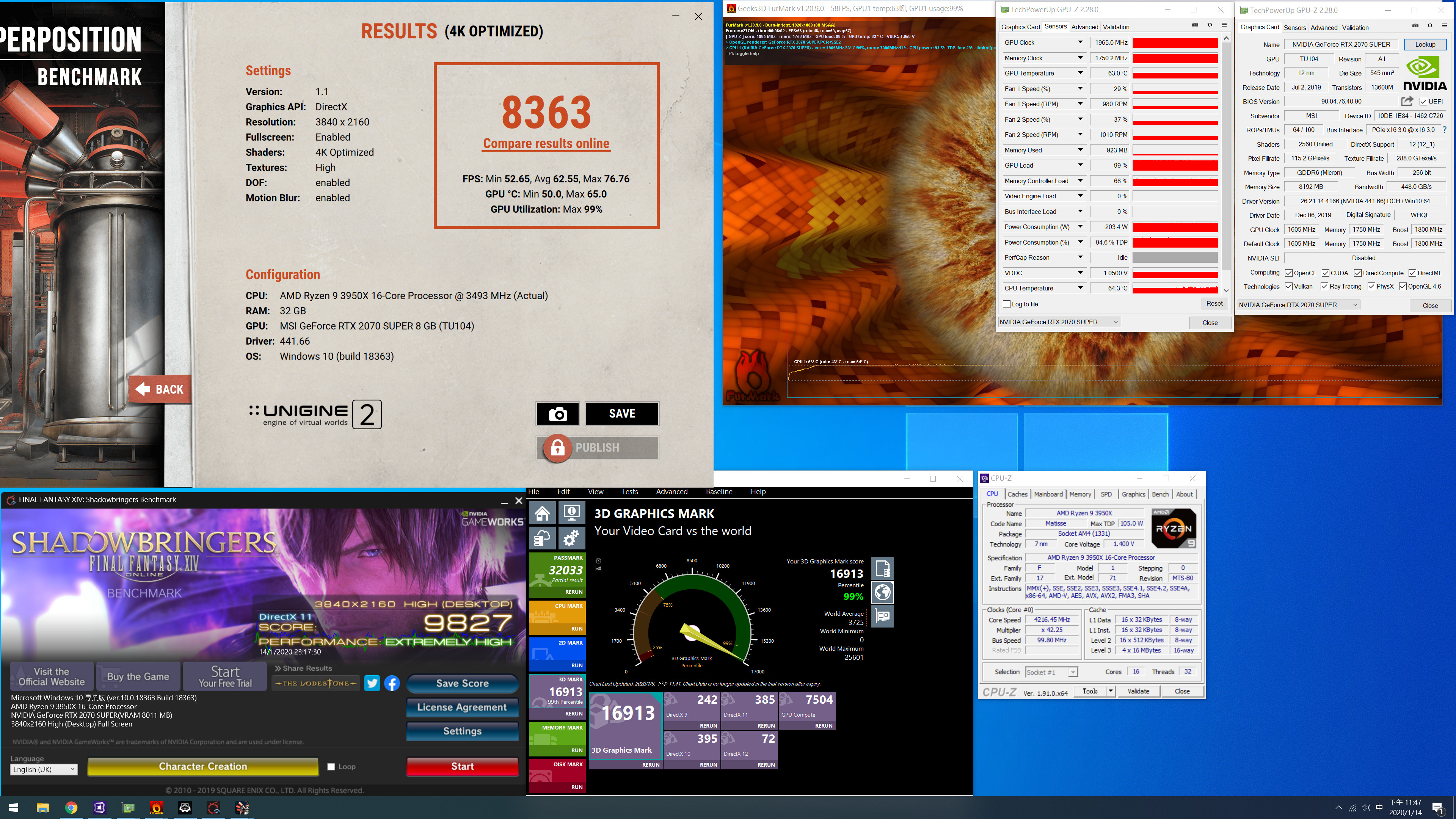Open GPU selector dropdown in GPU-Z Sensors window
This screenshot has width=1456, height=819.
pos(1059,322)
